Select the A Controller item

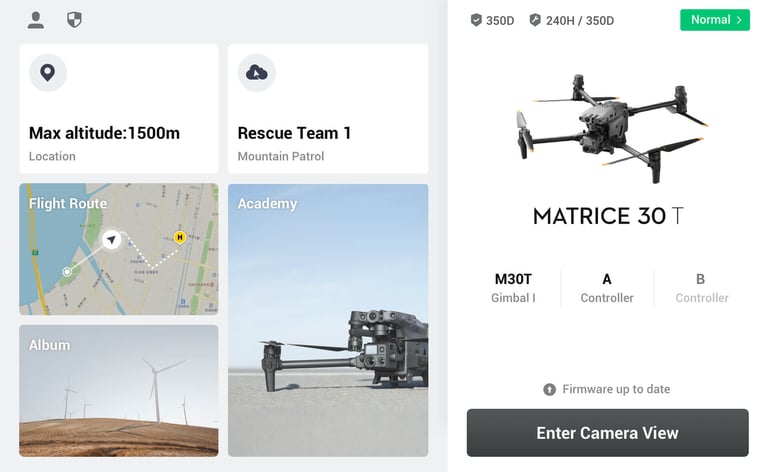607,288
